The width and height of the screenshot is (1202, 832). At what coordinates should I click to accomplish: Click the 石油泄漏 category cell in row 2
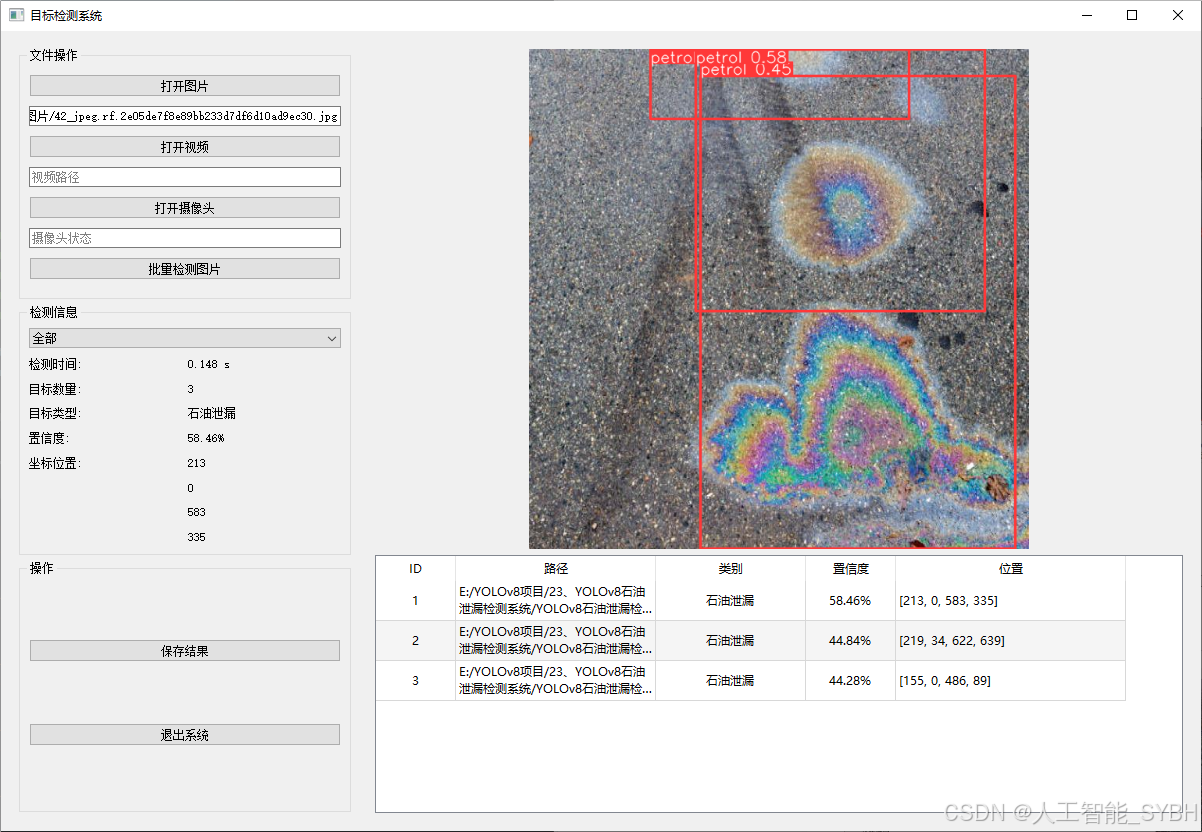click(x=730, y=641)
